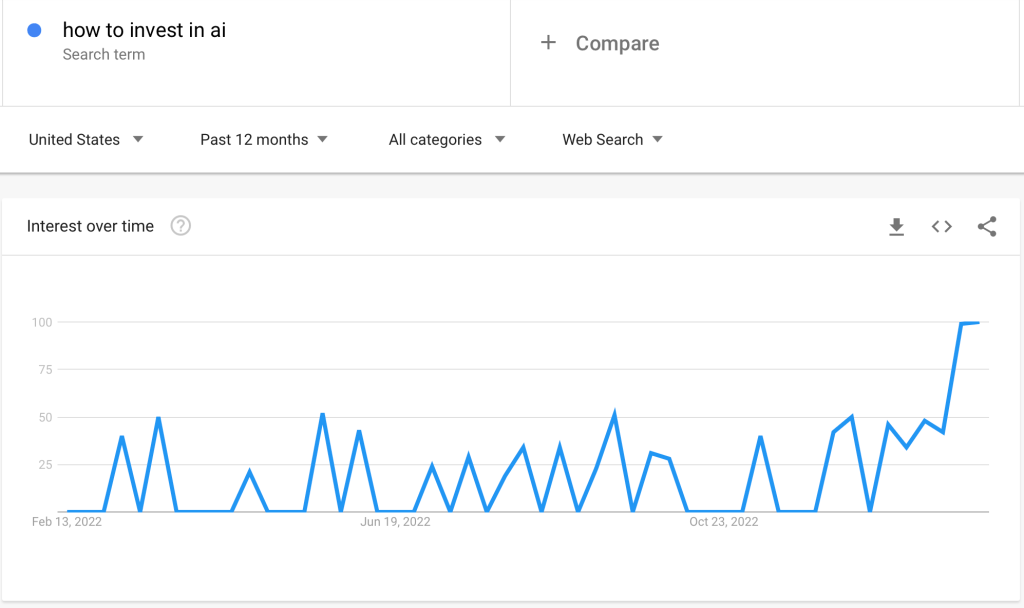Change the Web Search type dropdown
The image size is (1024, 608).
click(613, 140)
